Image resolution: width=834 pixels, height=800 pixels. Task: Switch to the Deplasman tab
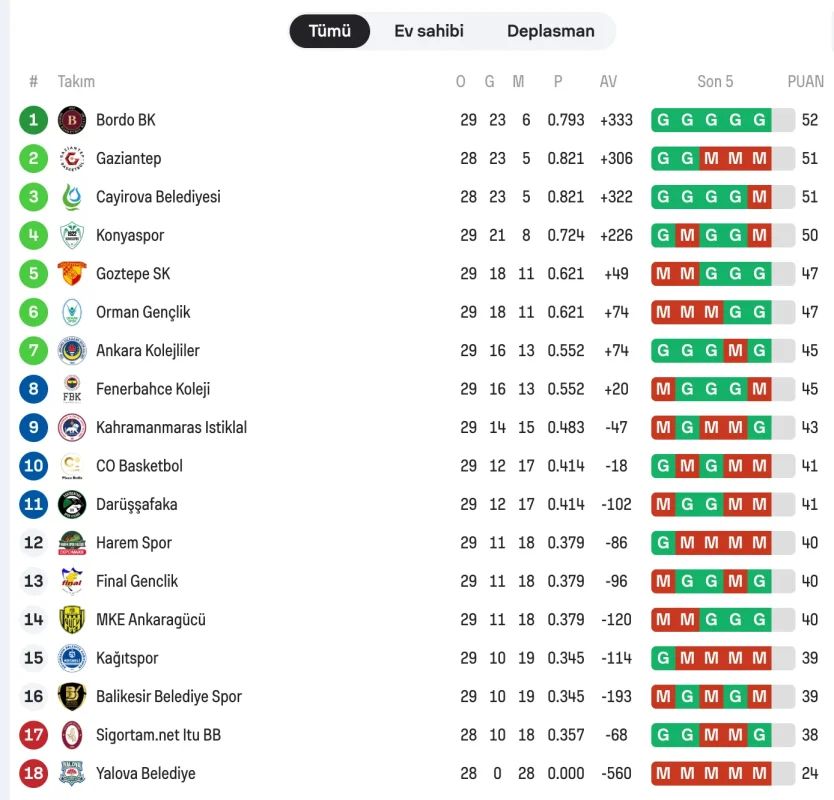550,31
